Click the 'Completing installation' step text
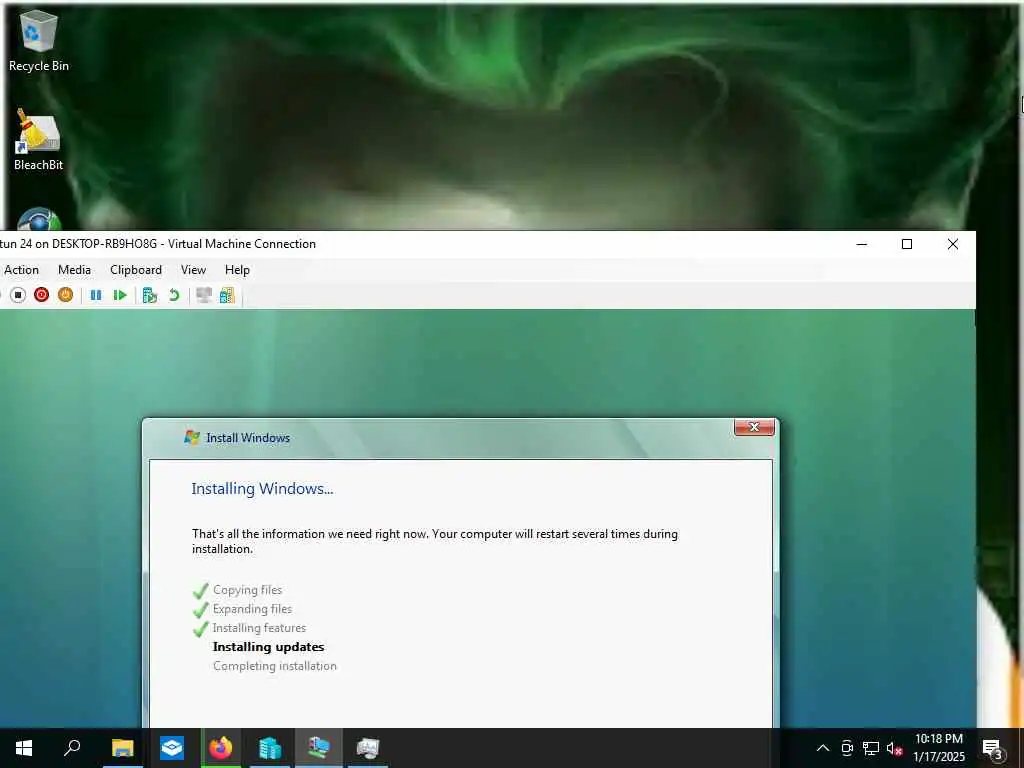 (275, 665)
